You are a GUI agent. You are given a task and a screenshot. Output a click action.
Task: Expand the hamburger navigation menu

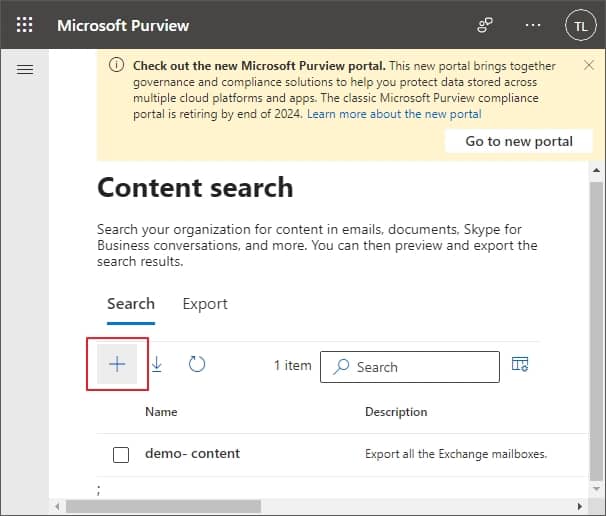25,70
